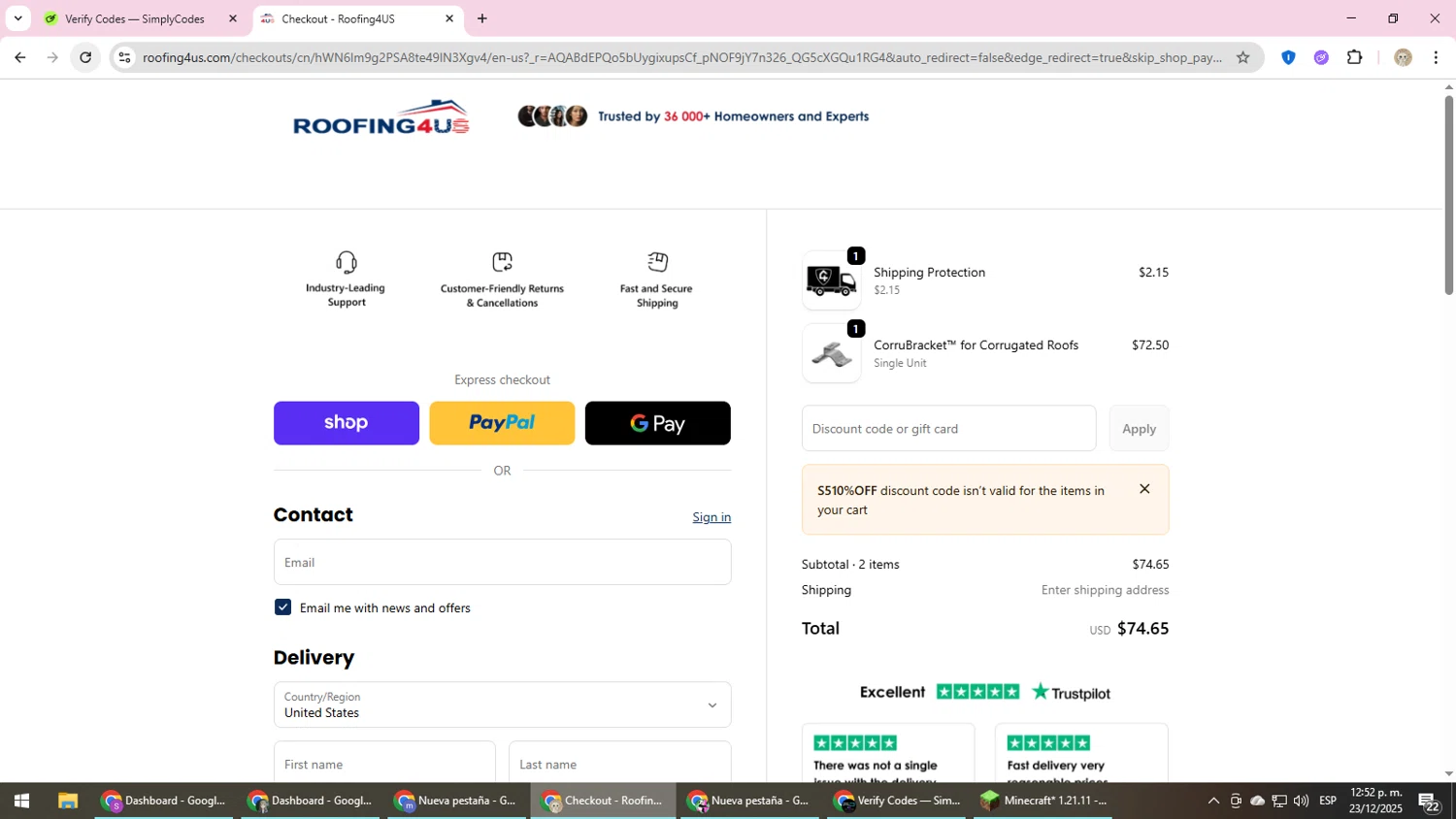The width and height of the screenshot is (1456, 819).
Task: Click the ESP language indicator in tray
Action: point(1328,801)
